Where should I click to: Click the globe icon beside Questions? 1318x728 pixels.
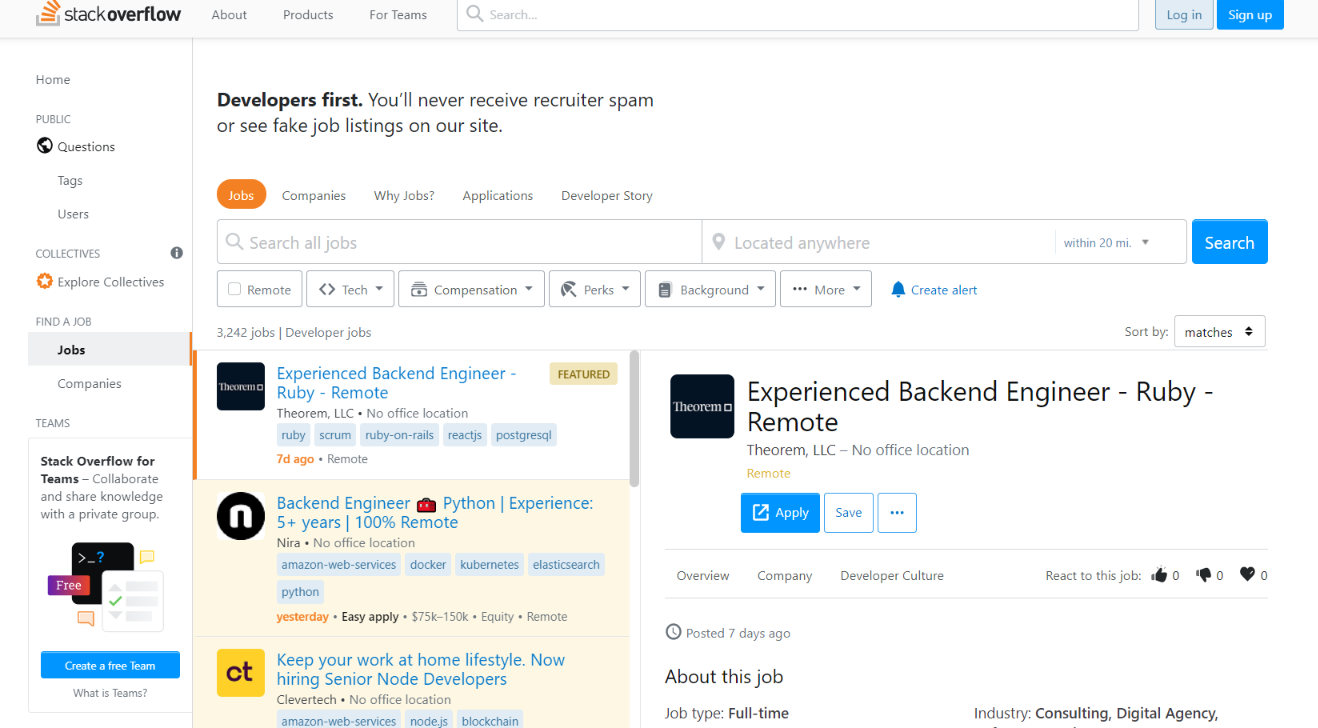click(x=44, y=146)
